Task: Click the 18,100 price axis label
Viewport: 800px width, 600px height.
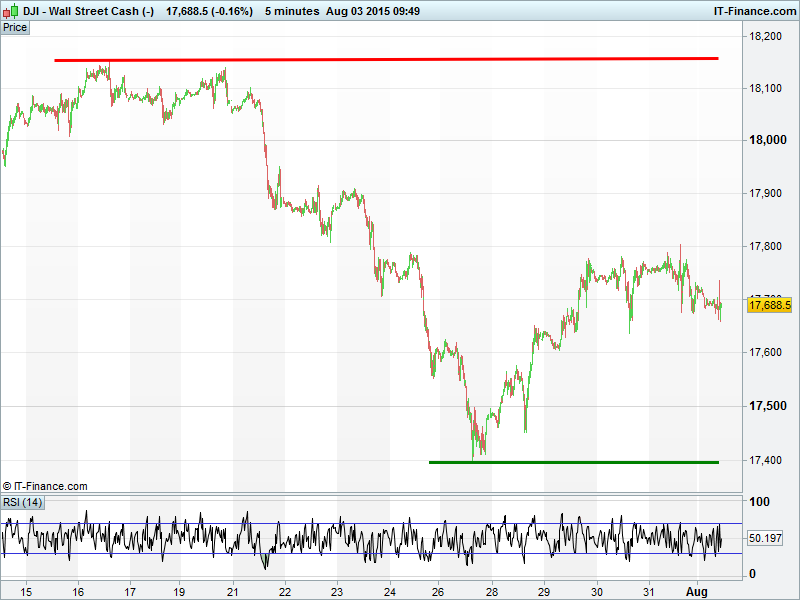Action: [765, 88]
